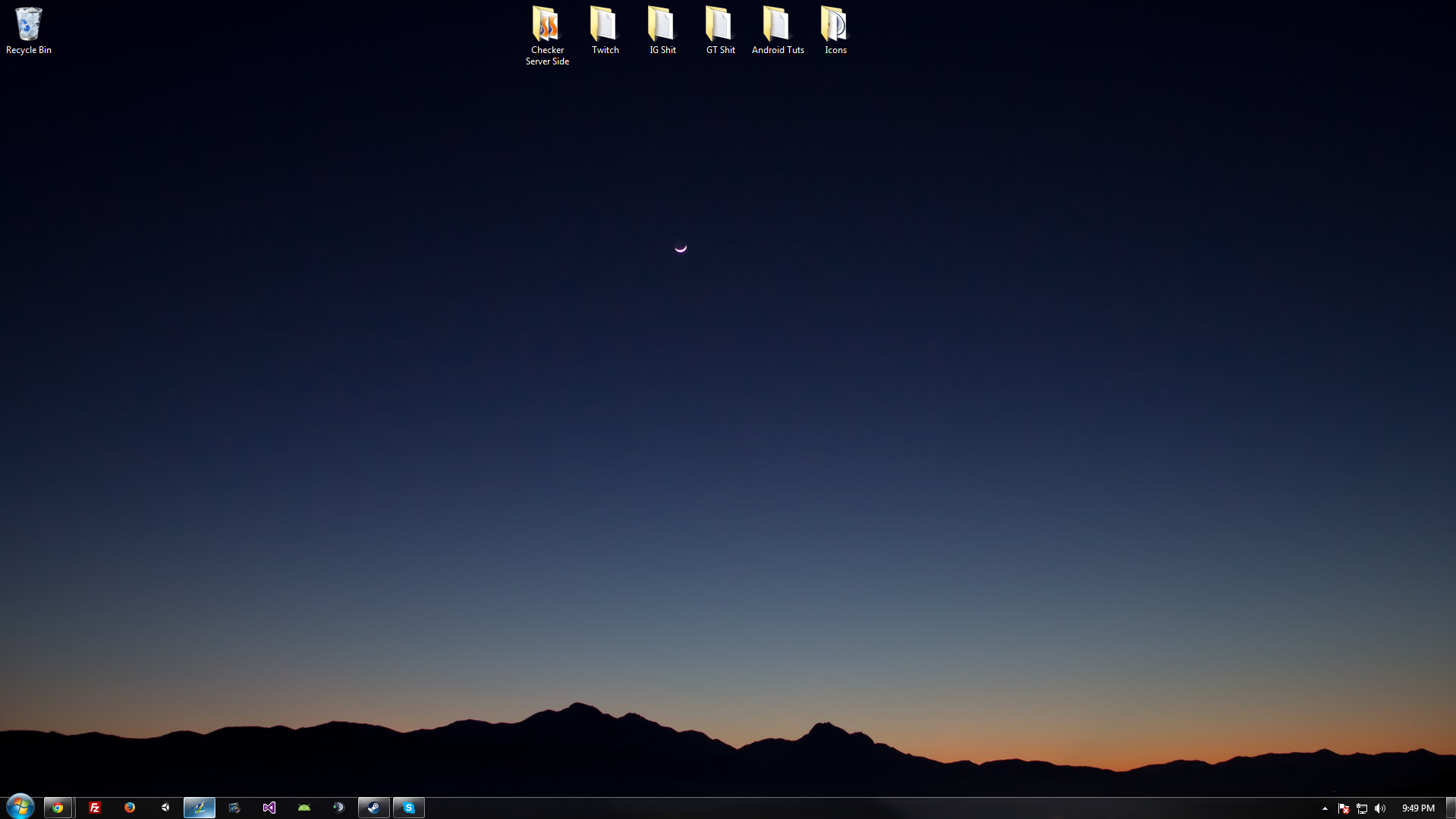Viewport: 1456px width, 819px height.
Task: Switch to the active pen-and-paper app in taskbar
Action: click(x=200, y=808)
